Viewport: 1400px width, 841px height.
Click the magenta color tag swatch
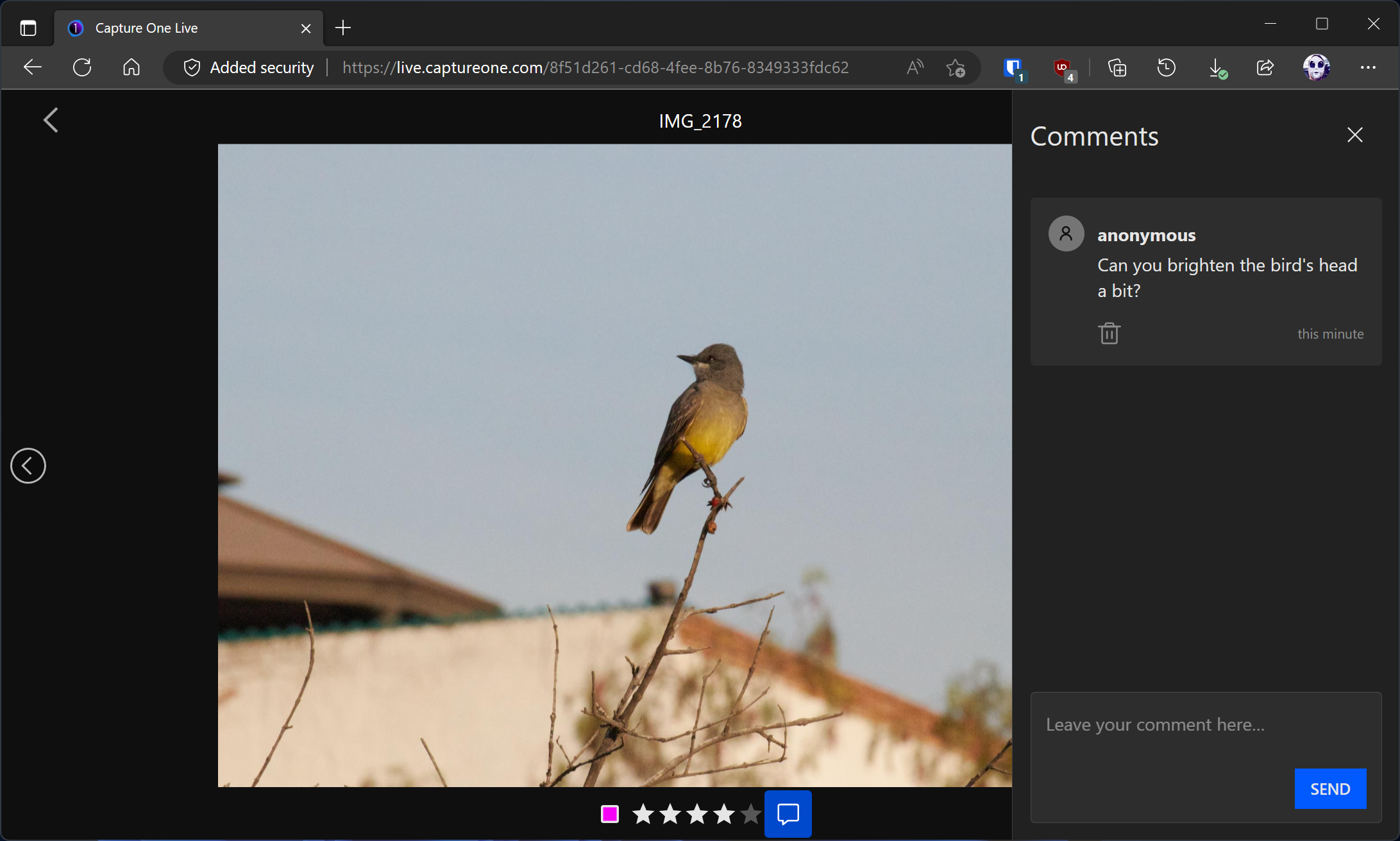[609, 813]
